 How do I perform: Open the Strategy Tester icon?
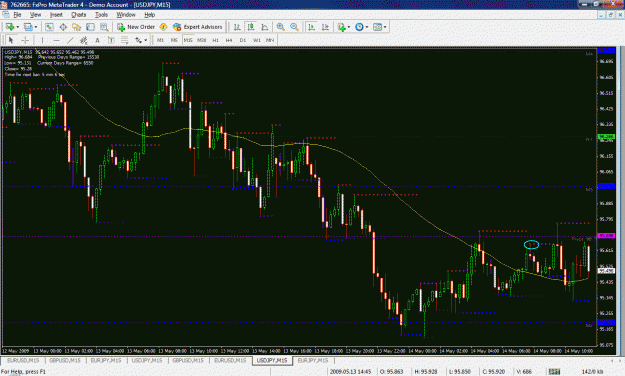[104, 27]
